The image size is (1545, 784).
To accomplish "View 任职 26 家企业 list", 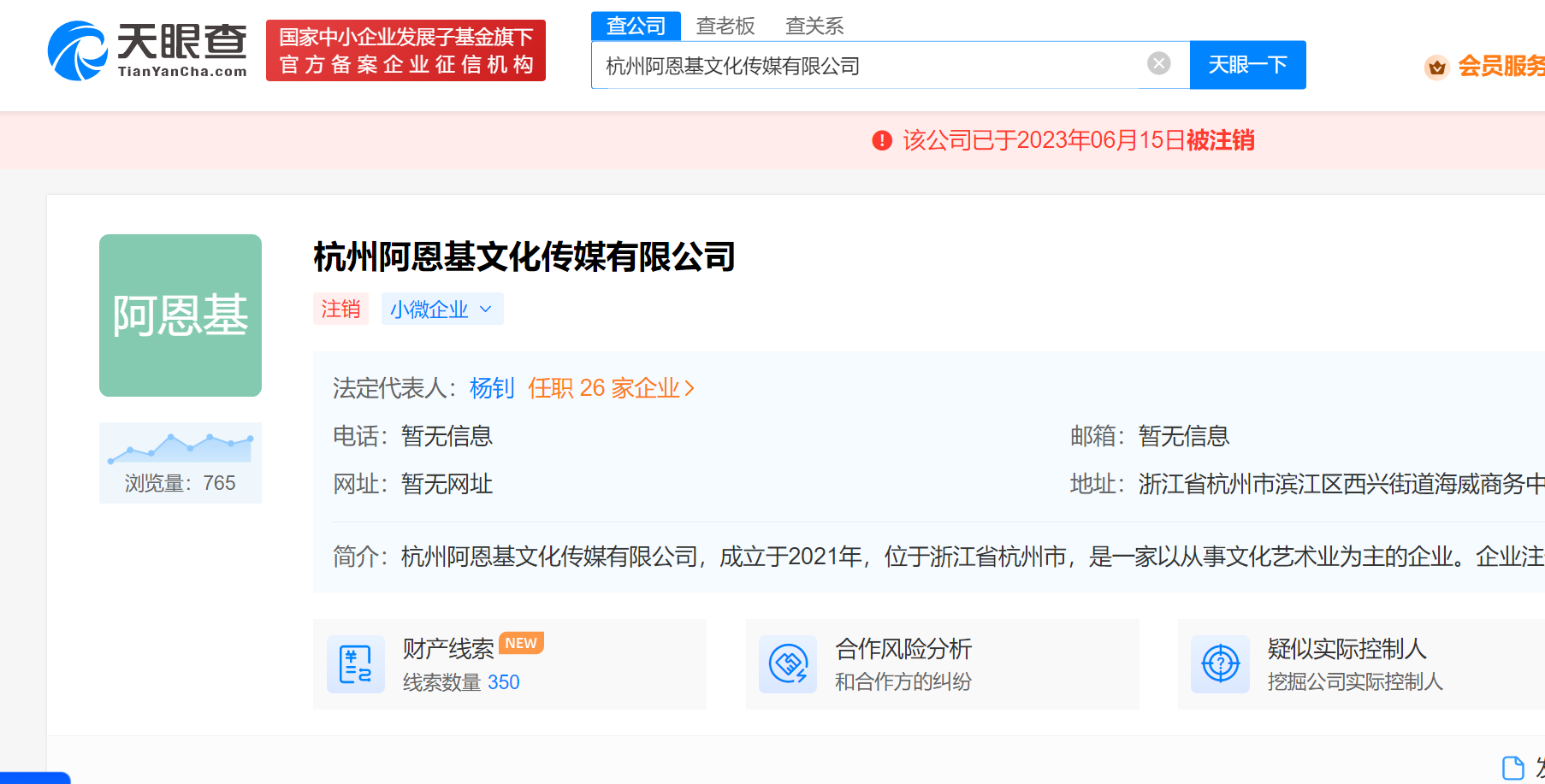I will tap(611, 388).
